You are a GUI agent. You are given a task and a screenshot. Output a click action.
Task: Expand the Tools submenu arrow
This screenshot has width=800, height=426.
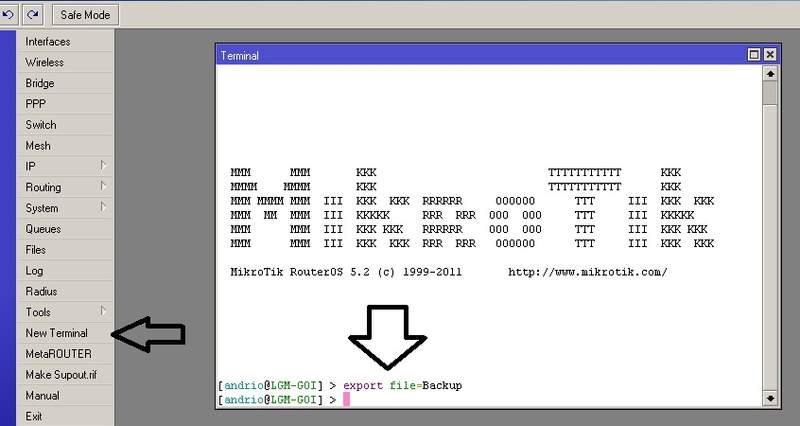click(103, 311)
